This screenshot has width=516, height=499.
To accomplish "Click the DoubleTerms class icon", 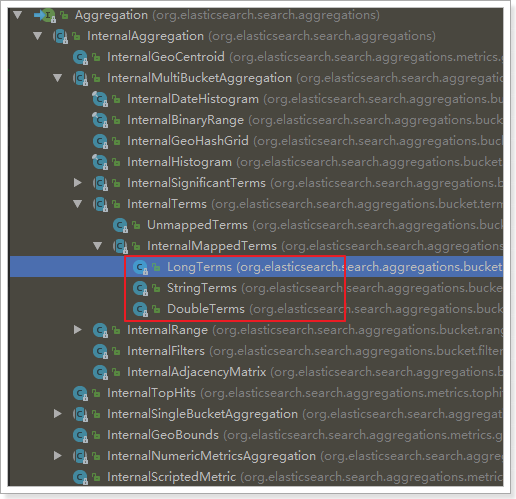I will [141, 310].
